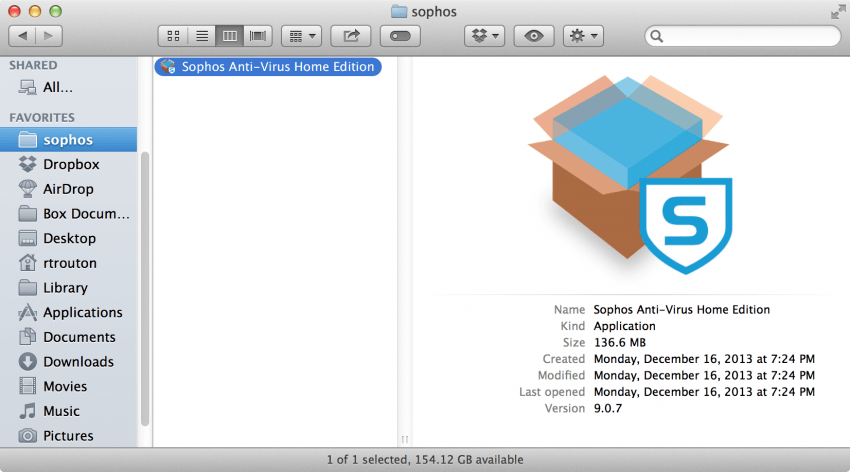Switch to list view

click(x=202, y=36)
